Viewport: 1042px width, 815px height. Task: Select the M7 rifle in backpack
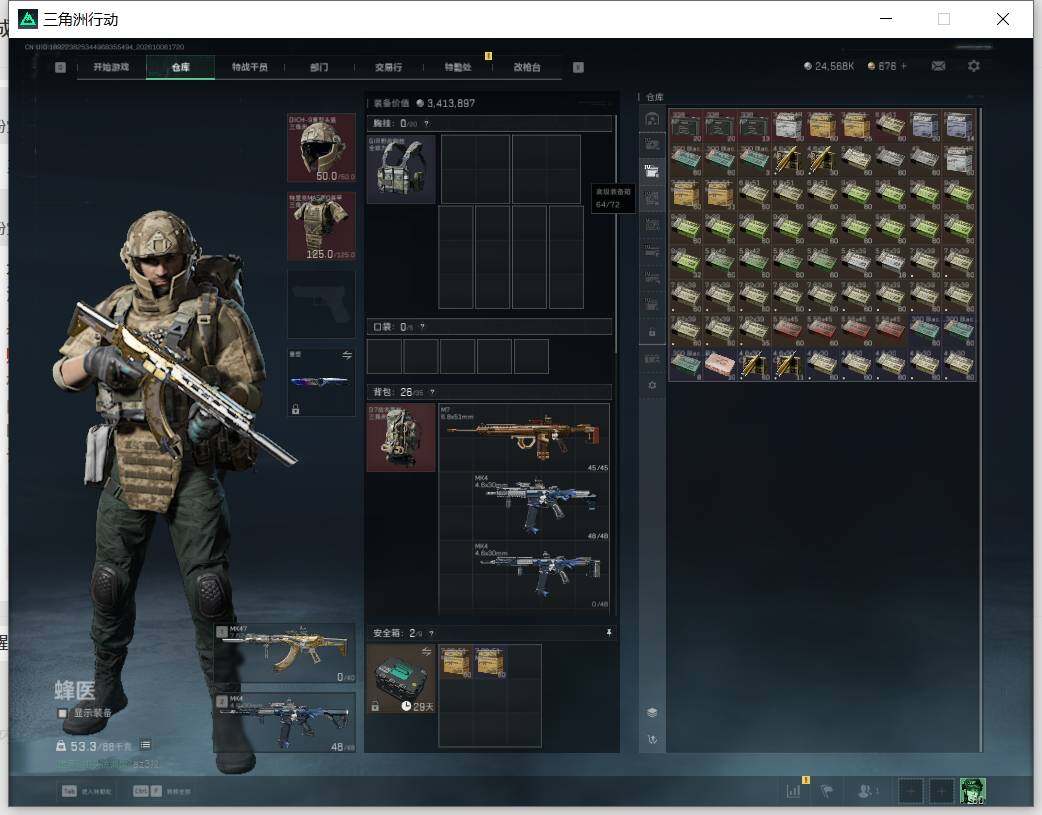(524, 437)
